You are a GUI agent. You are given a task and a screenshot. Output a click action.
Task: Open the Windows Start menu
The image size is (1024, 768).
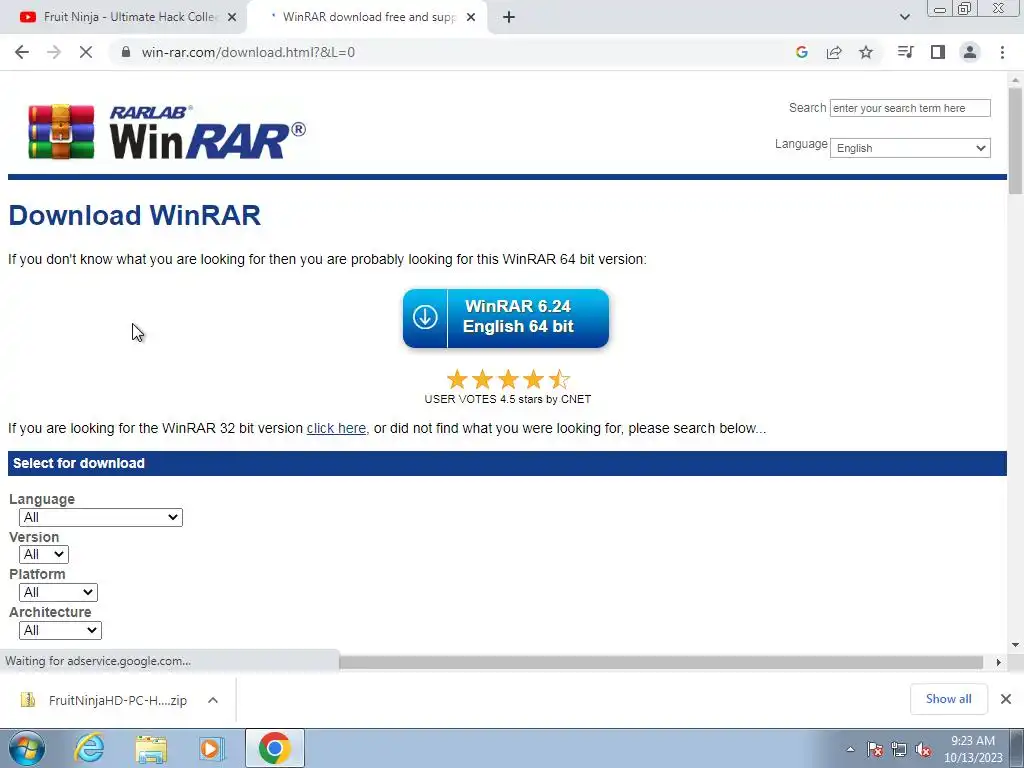point(26,748)
